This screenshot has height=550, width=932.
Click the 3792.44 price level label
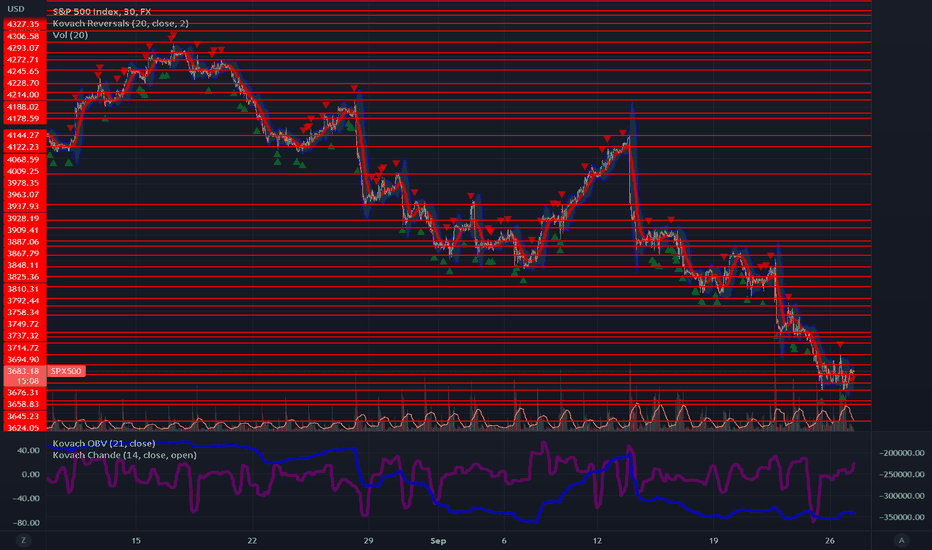[23, 301]
